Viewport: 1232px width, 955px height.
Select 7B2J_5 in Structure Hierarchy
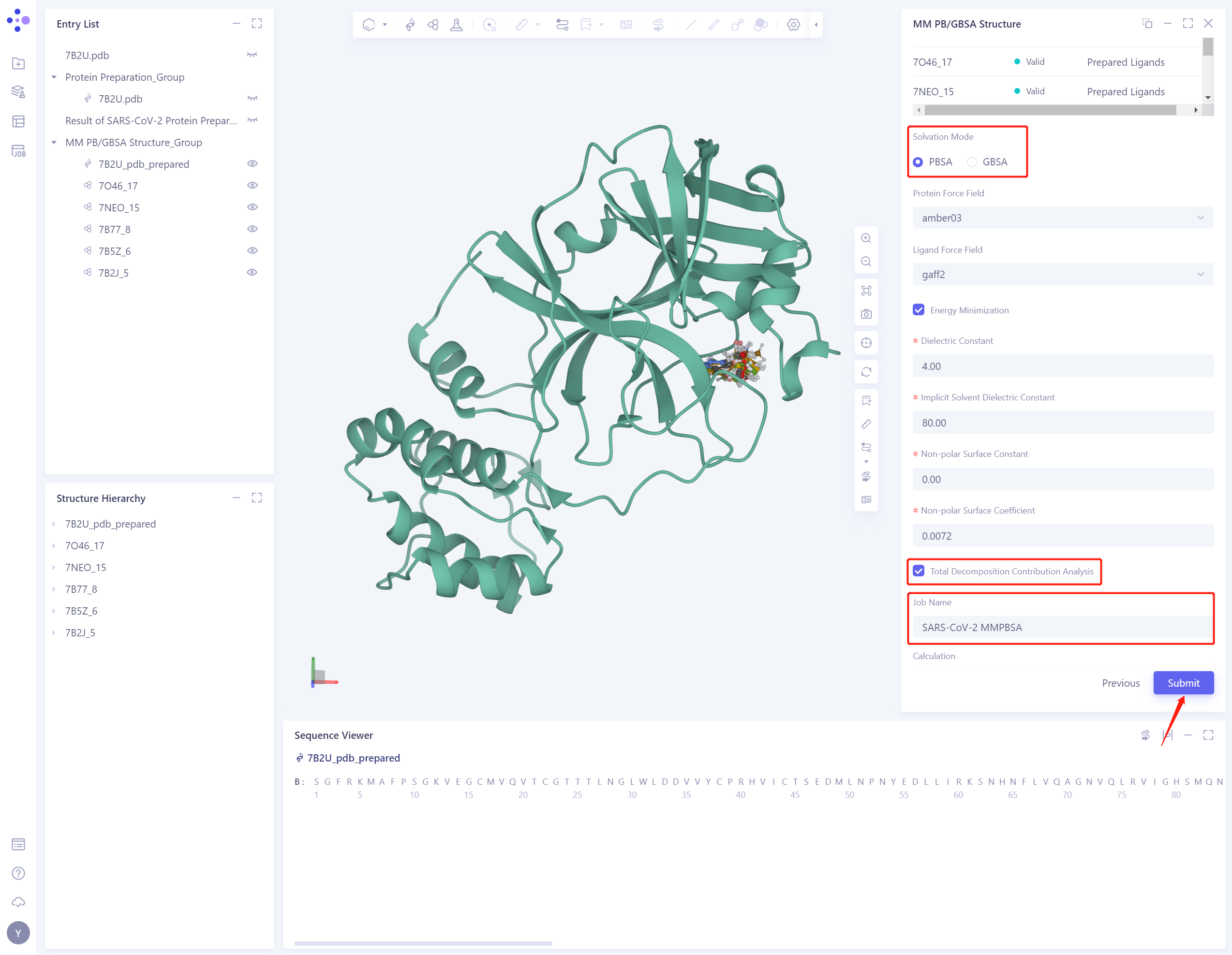tap(80, 632)
